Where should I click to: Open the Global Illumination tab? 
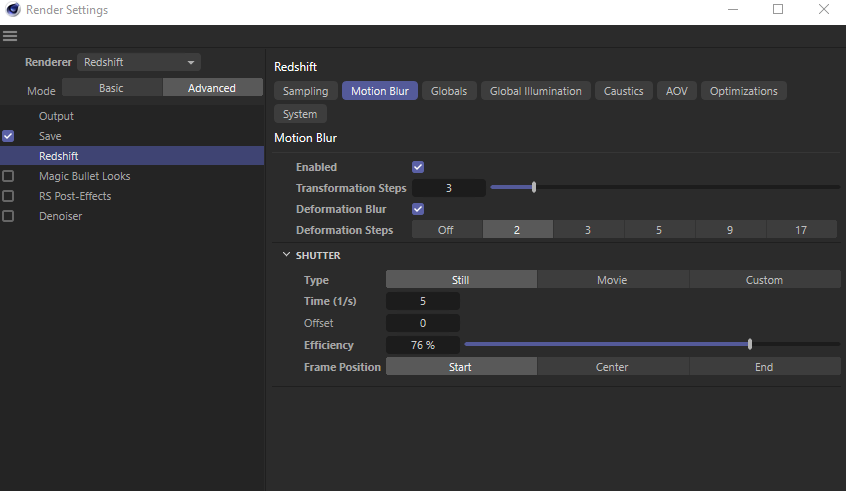point(535,91)
